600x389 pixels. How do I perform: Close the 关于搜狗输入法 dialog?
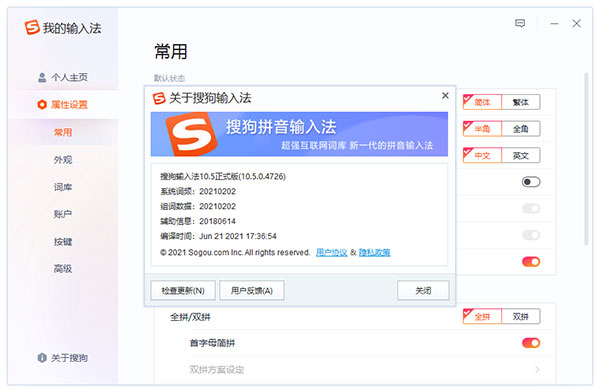pos(445,96)
